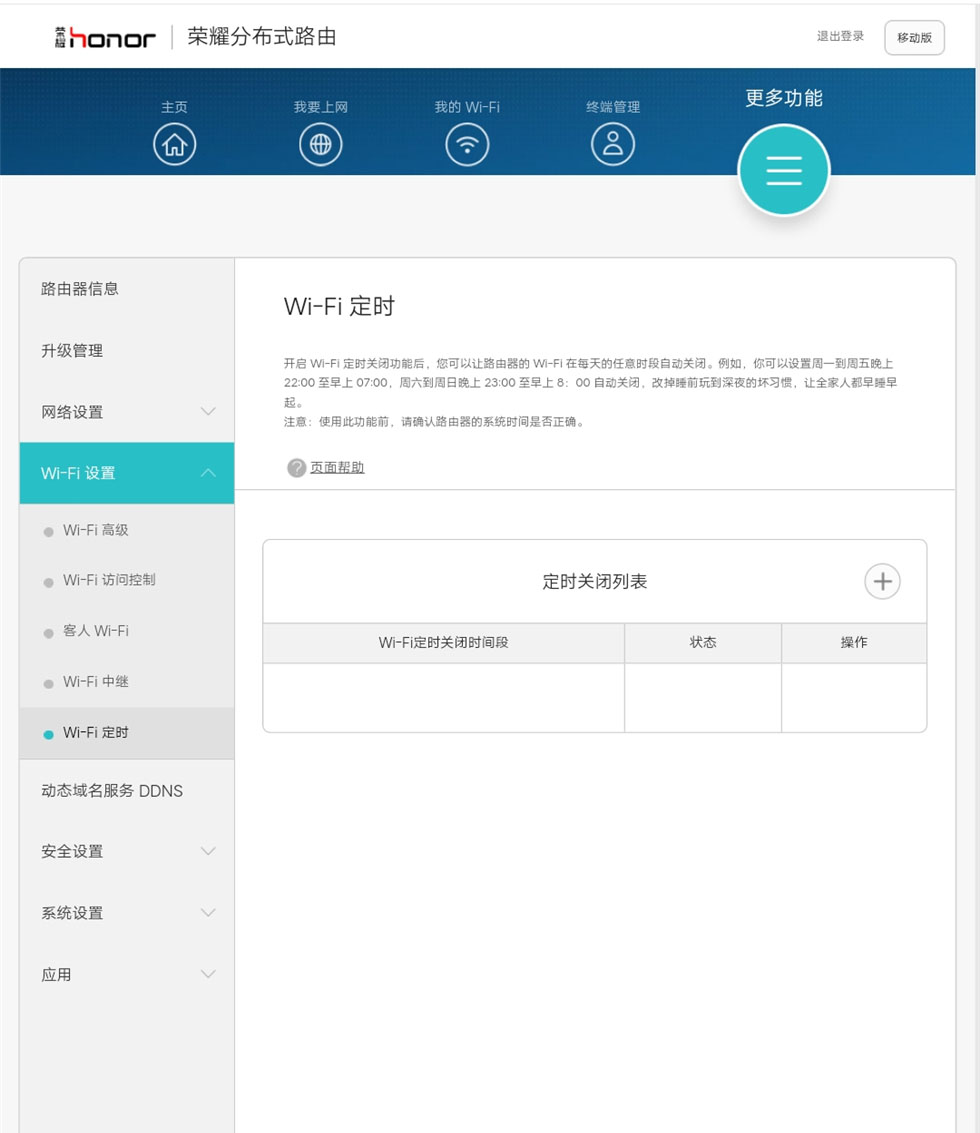The width and height of the screenshot is (980, 1133).
Task: Add a new timer with plus icon
Action: click(x=882, y=581)
